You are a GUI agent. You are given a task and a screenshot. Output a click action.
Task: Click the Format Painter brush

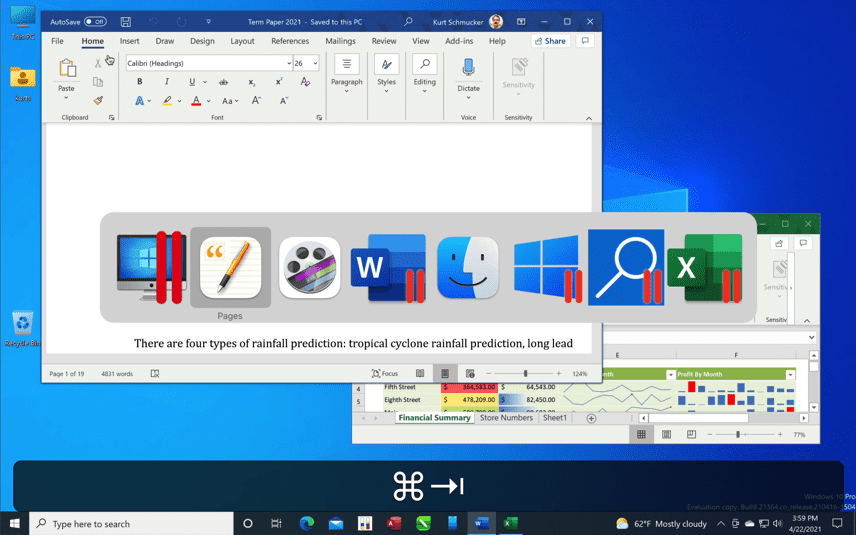(98, 100)
